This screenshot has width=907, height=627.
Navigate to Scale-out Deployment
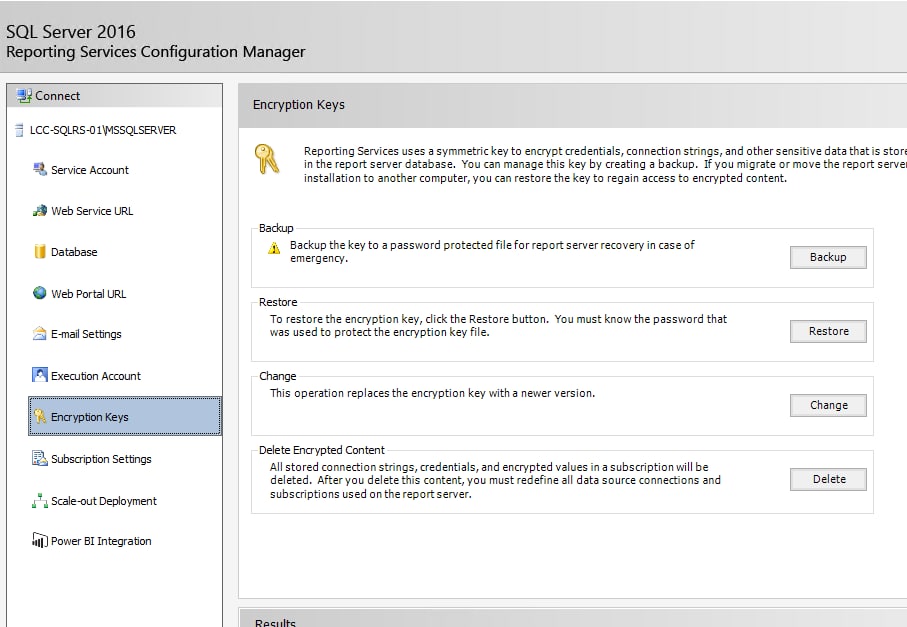(104, 501)
